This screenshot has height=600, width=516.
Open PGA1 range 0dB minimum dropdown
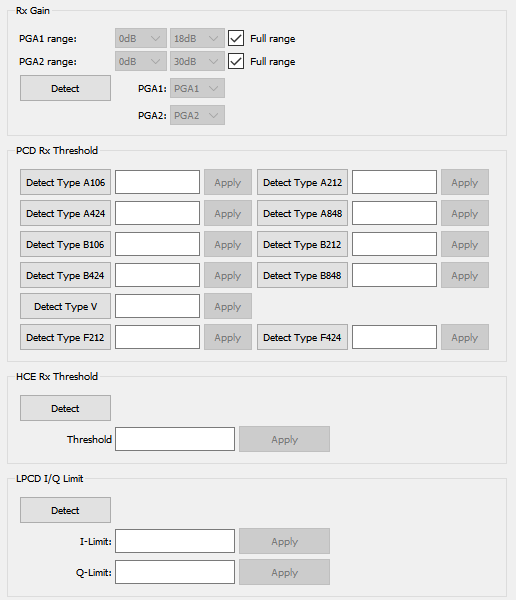(x=140, y=38)
